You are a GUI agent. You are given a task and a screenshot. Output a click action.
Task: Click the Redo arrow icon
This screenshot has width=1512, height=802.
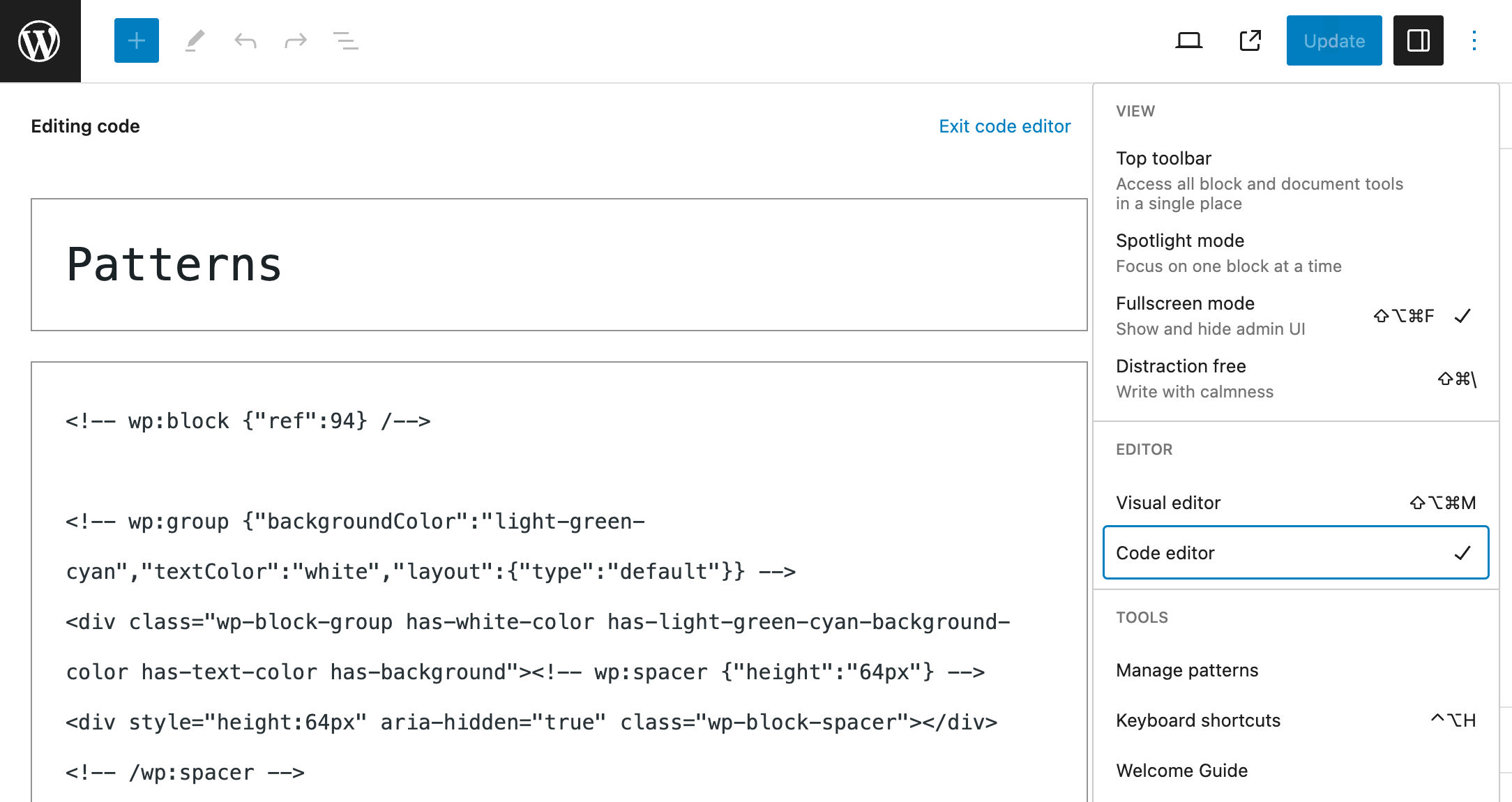295,40
